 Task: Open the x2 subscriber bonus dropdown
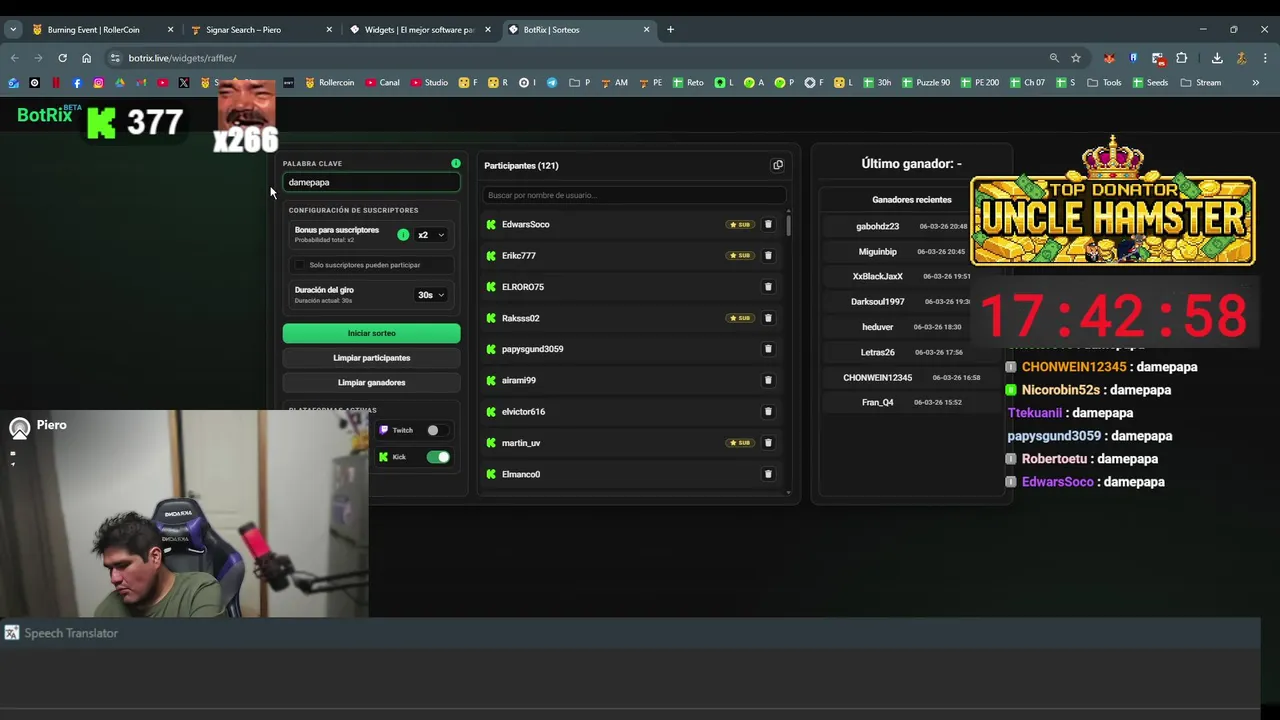coord(431,235)
